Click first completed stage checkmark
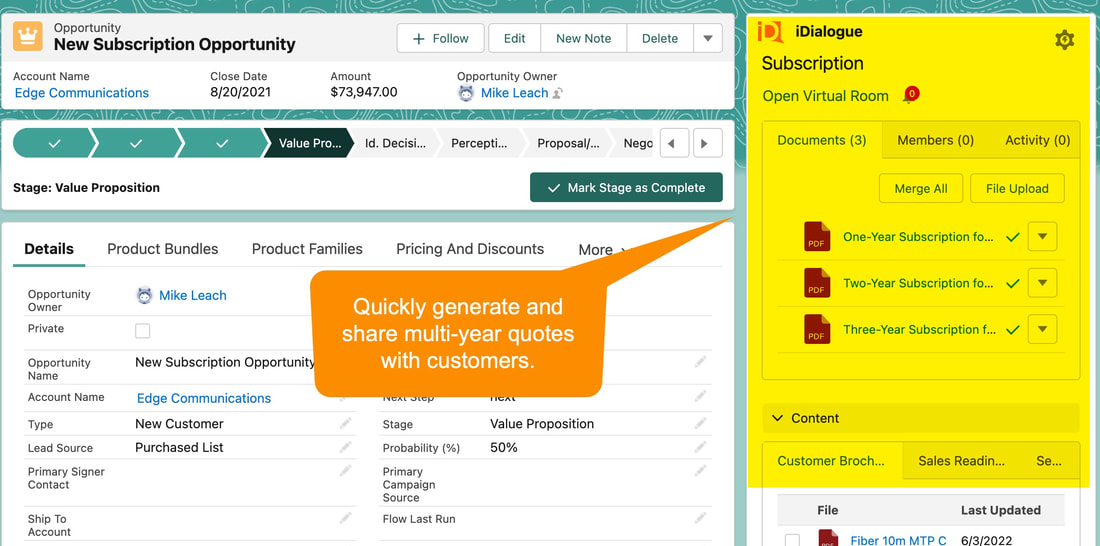 click(55, 143)
